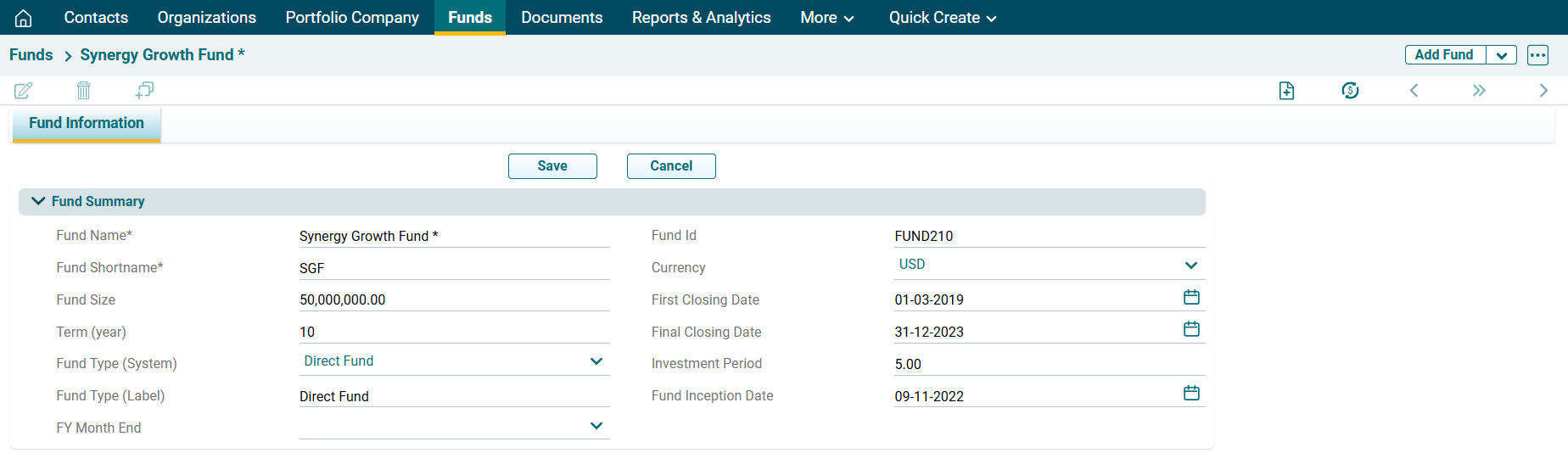This screenshot has height=453, width=1568.
Task: Open the three-dots more options button
Action: pos(1537,55)
